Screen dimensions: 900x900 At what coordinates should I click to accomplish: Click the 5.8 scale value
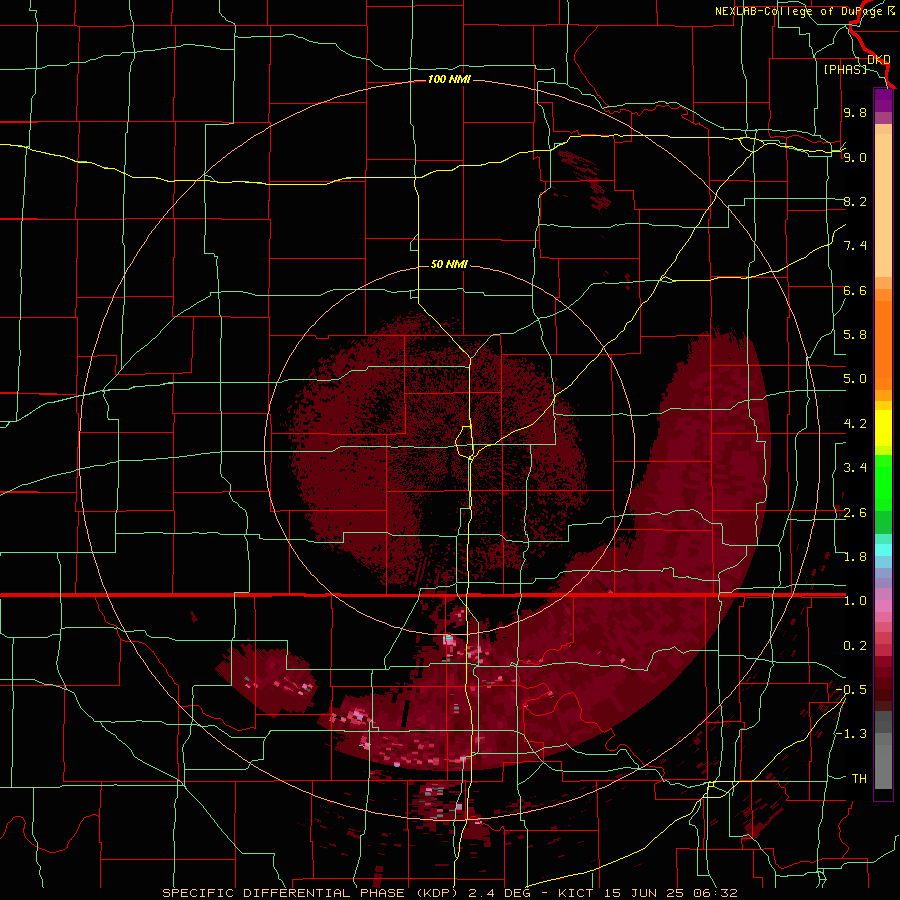pyautogui.click(x=855, y=335)
